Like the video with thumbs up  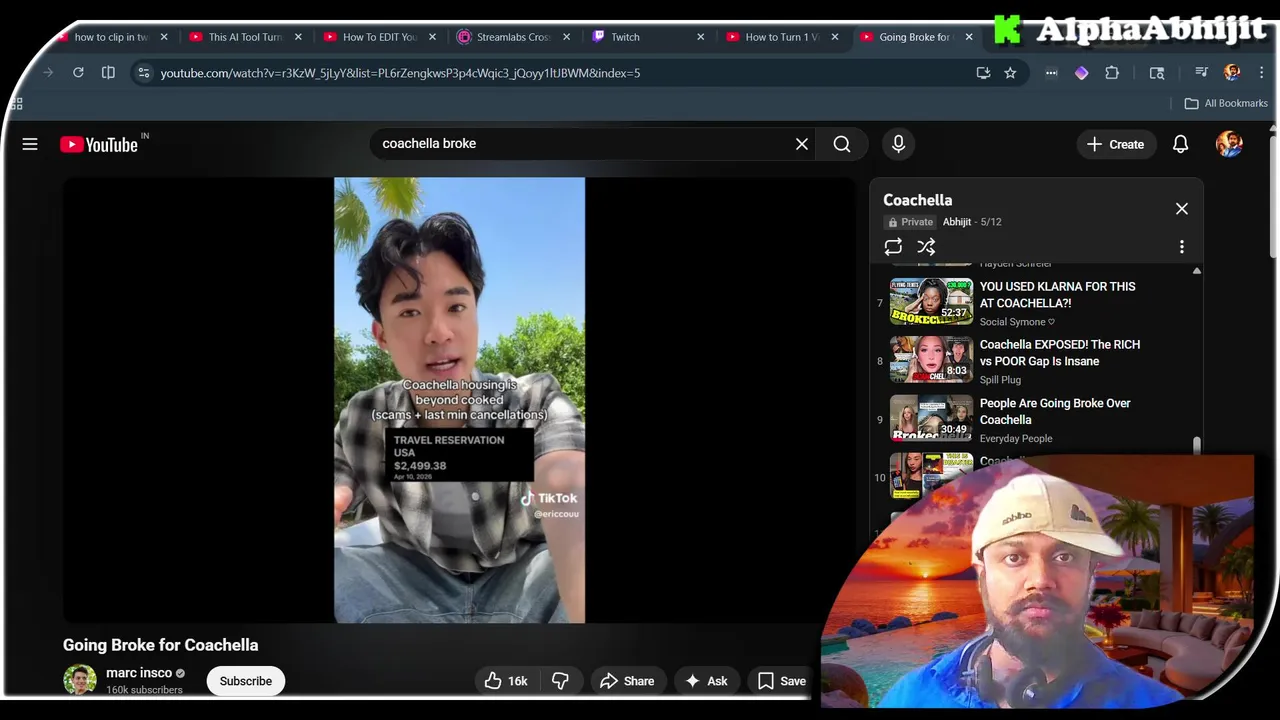tap(505, 681)
